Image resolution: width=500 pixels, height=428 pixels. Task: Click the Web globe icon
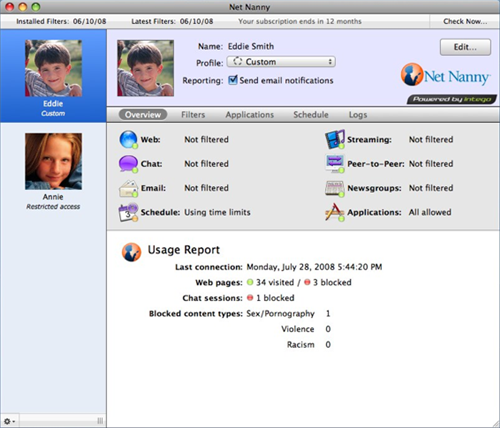pos(128,139)
